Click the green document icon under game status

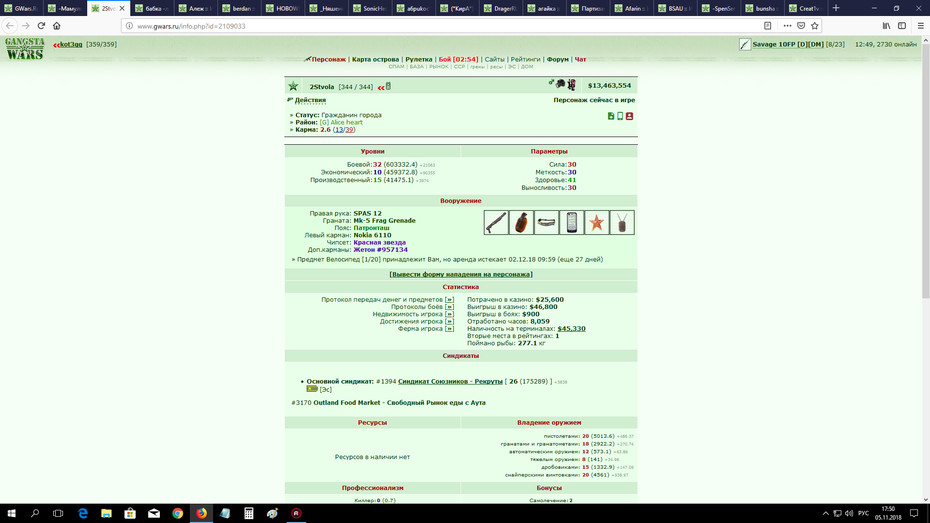[x=611, y=116]
